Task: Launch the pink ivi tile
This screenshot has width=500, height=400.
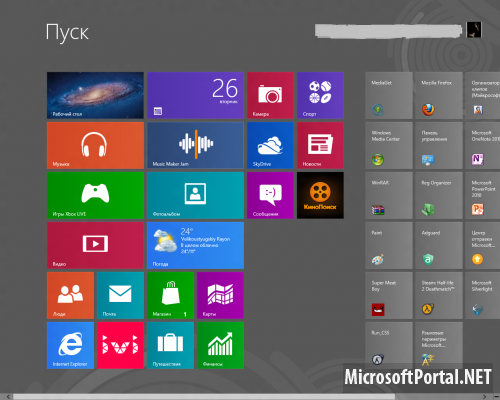Action: coord(120,345)
